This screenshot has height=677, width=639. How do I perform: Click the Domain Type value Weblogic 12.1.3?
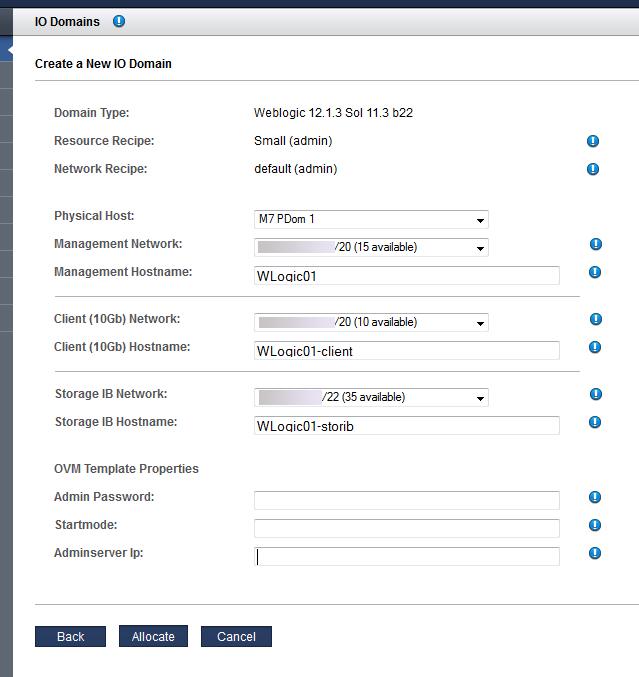click(x=333, y=113)
